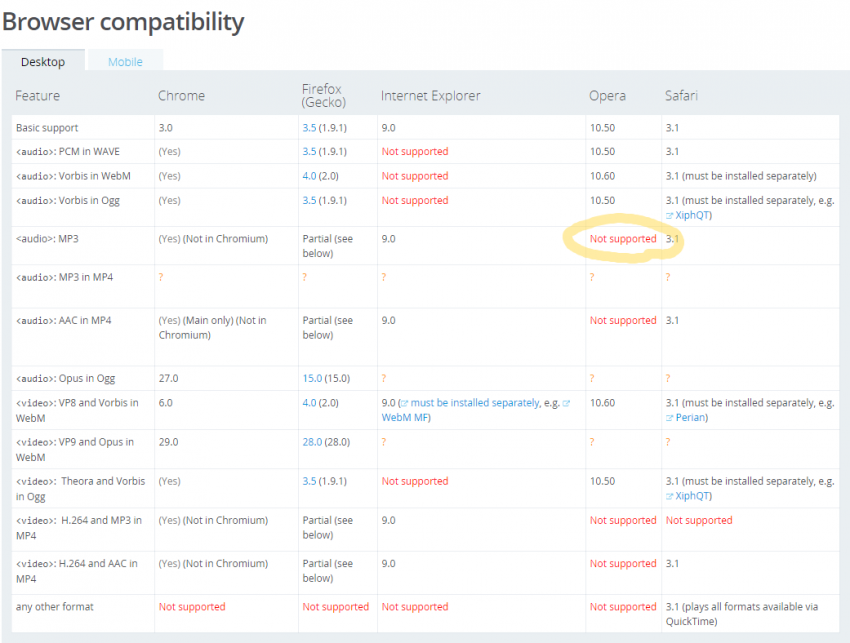Click Firefox 3.5 link in PCM in WAVE row

309,152
